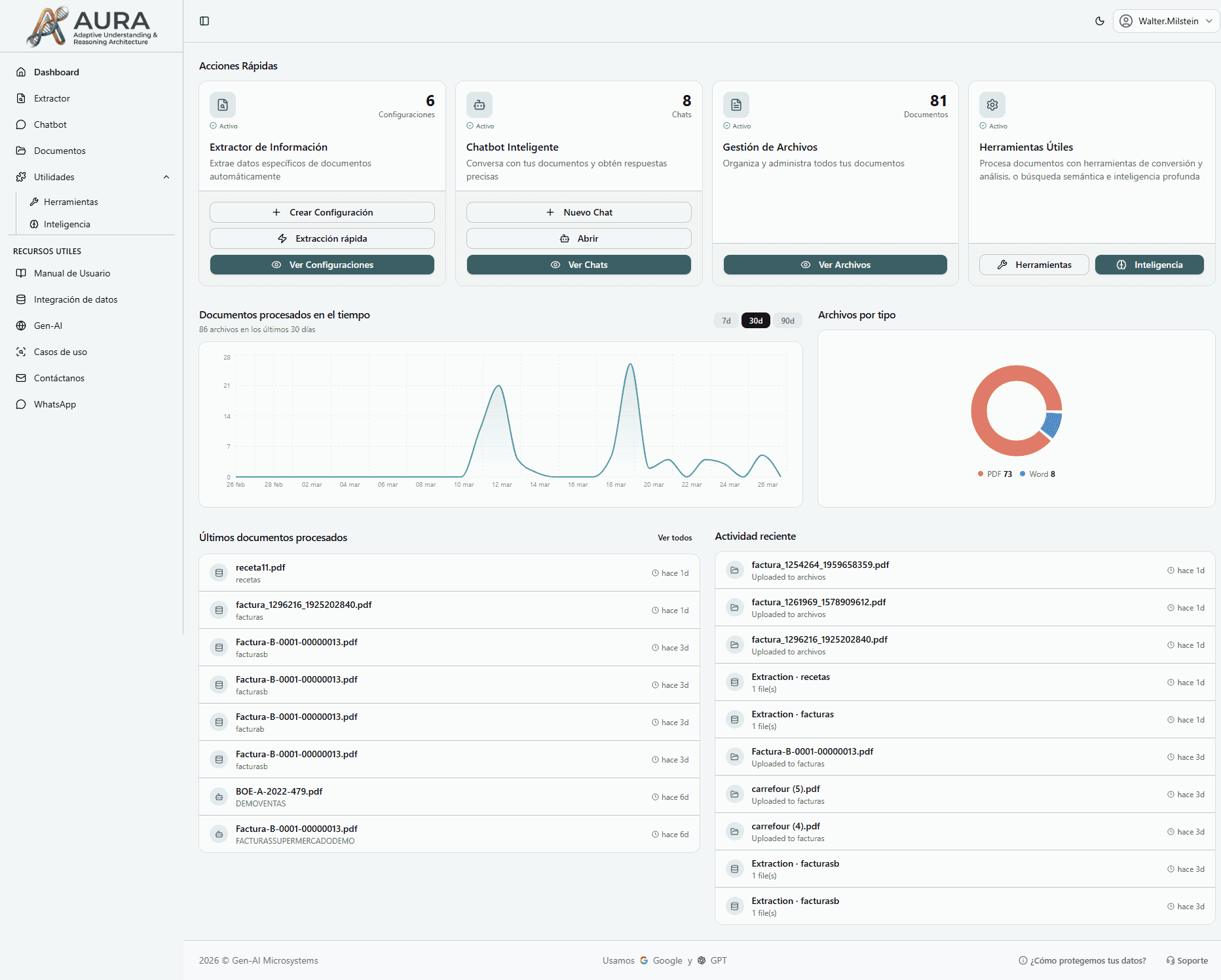Switch the chart to the 90d range
The width and height of the screenshot is (1221, 980).
tap(787, 320)
